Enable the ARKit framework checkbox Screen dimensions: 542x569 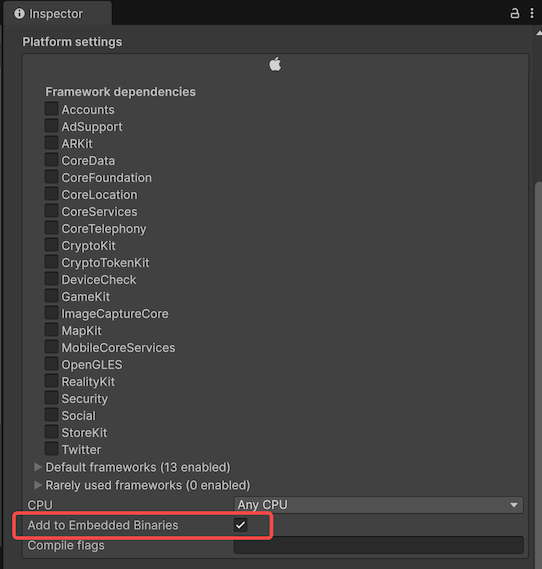(52, 143)
